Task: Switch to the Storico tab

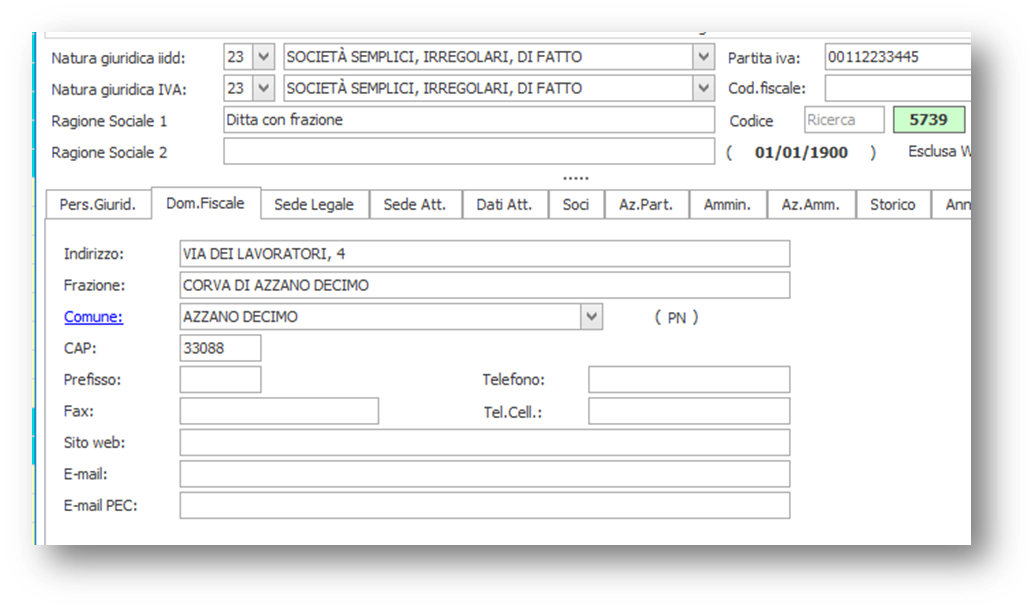Action: point(893,204)
